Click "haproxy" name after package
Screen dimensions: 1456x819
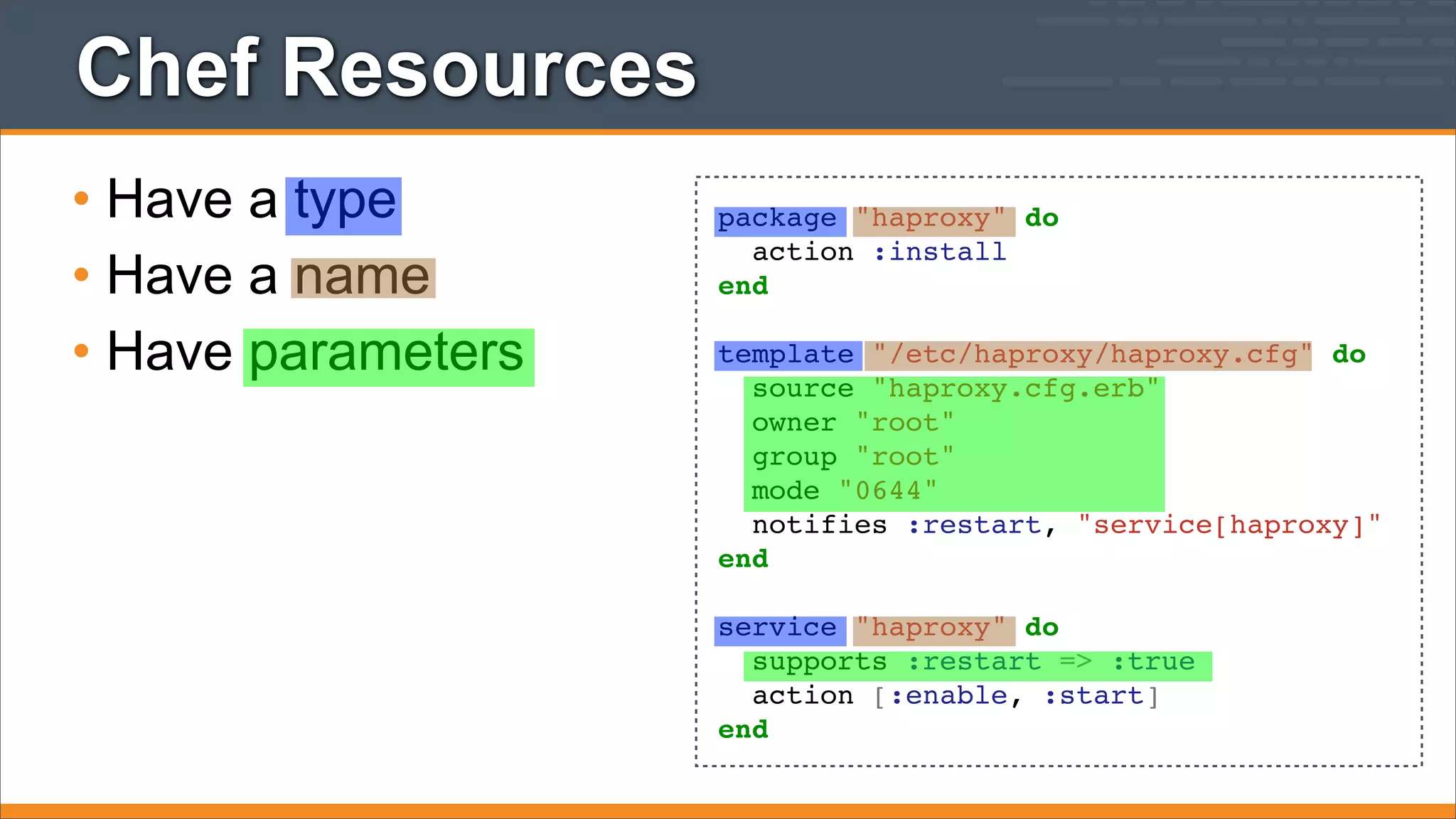pyautogui.click(x=933, y=220)
